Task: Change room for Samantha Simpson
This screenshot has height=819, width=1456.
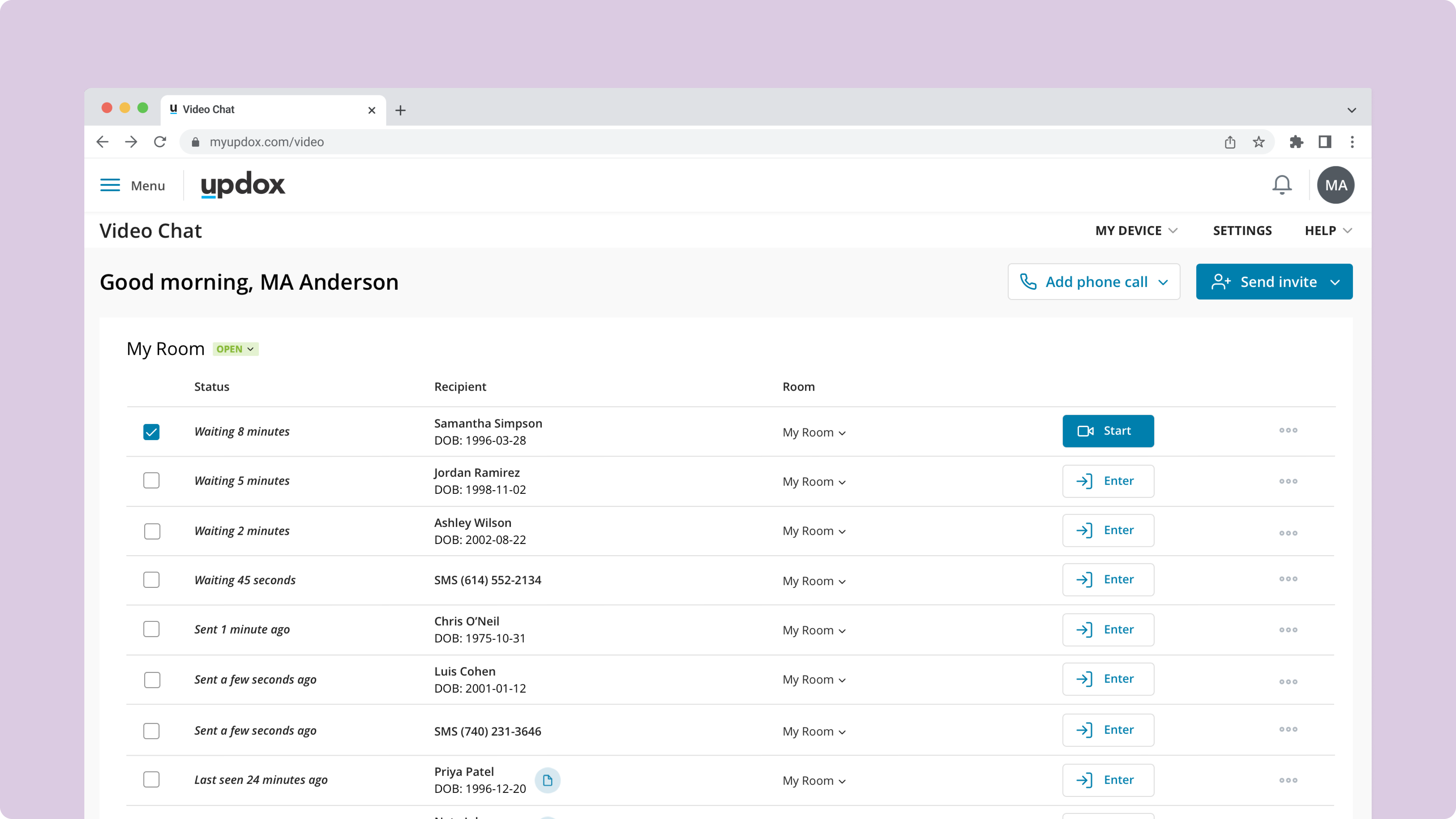Action: coord(814,432)
